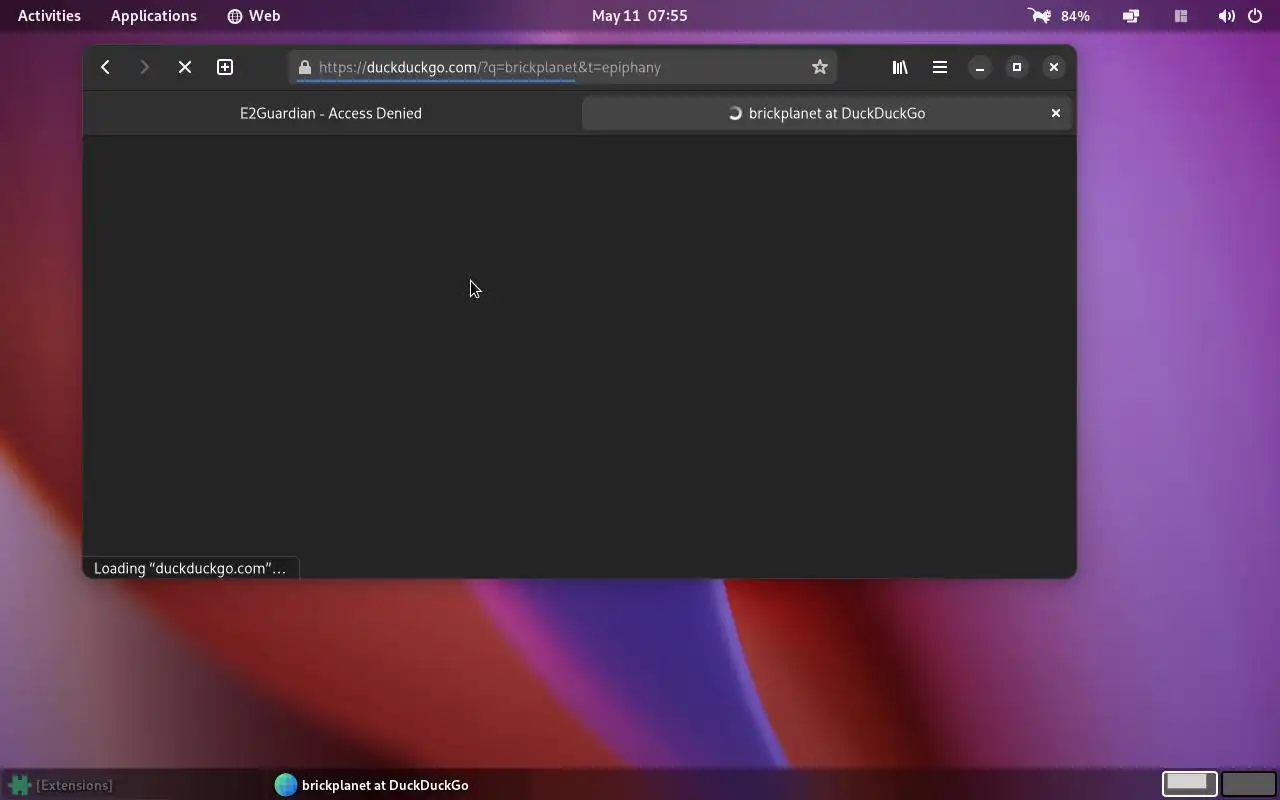Select the brickplanet at DuckDuckGo tab
Screen dimensions: 1280x800
[826, 113]
